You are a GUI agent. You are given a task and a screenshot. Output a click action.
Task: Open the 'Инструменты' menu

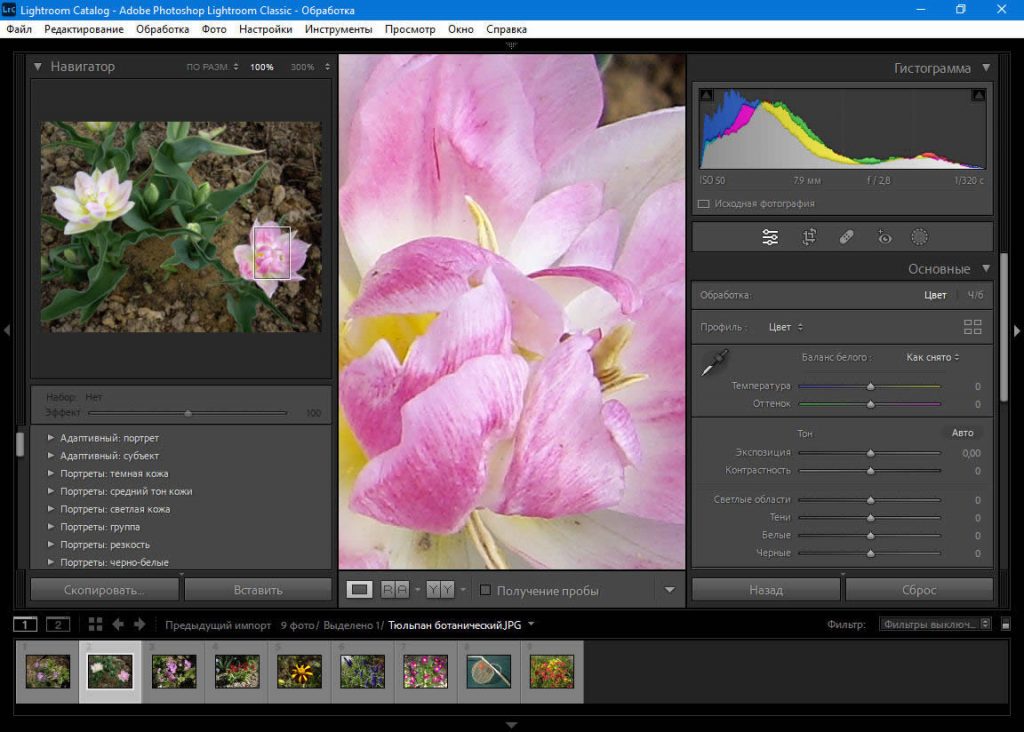pos(338,29)
